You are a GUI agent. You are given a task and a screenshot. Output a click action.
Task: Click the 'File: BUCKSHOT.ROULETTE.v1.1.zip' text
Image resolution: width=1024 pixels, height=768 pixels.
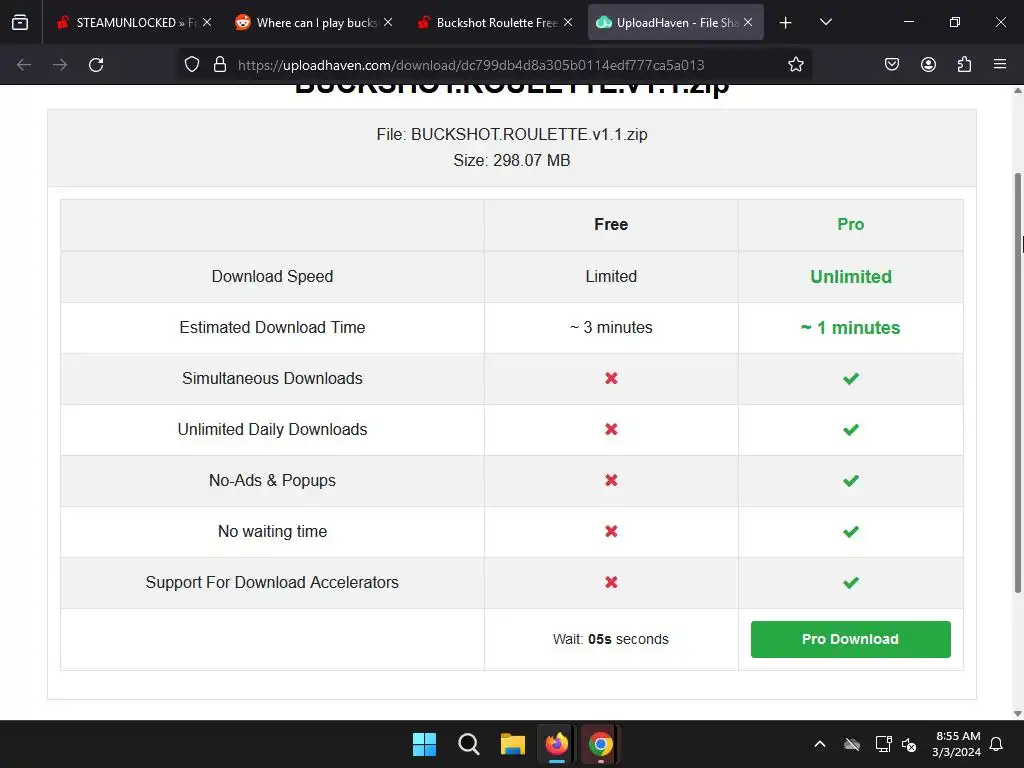pos(512,135)
